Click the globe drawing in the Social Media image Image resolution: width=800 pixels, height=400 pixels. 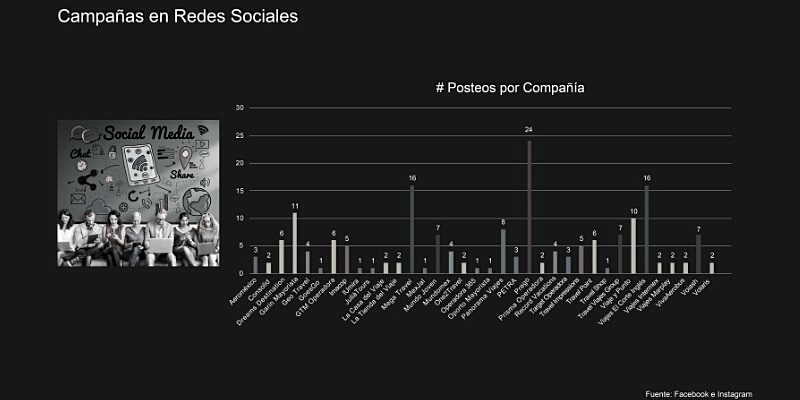tap(195, 200)
